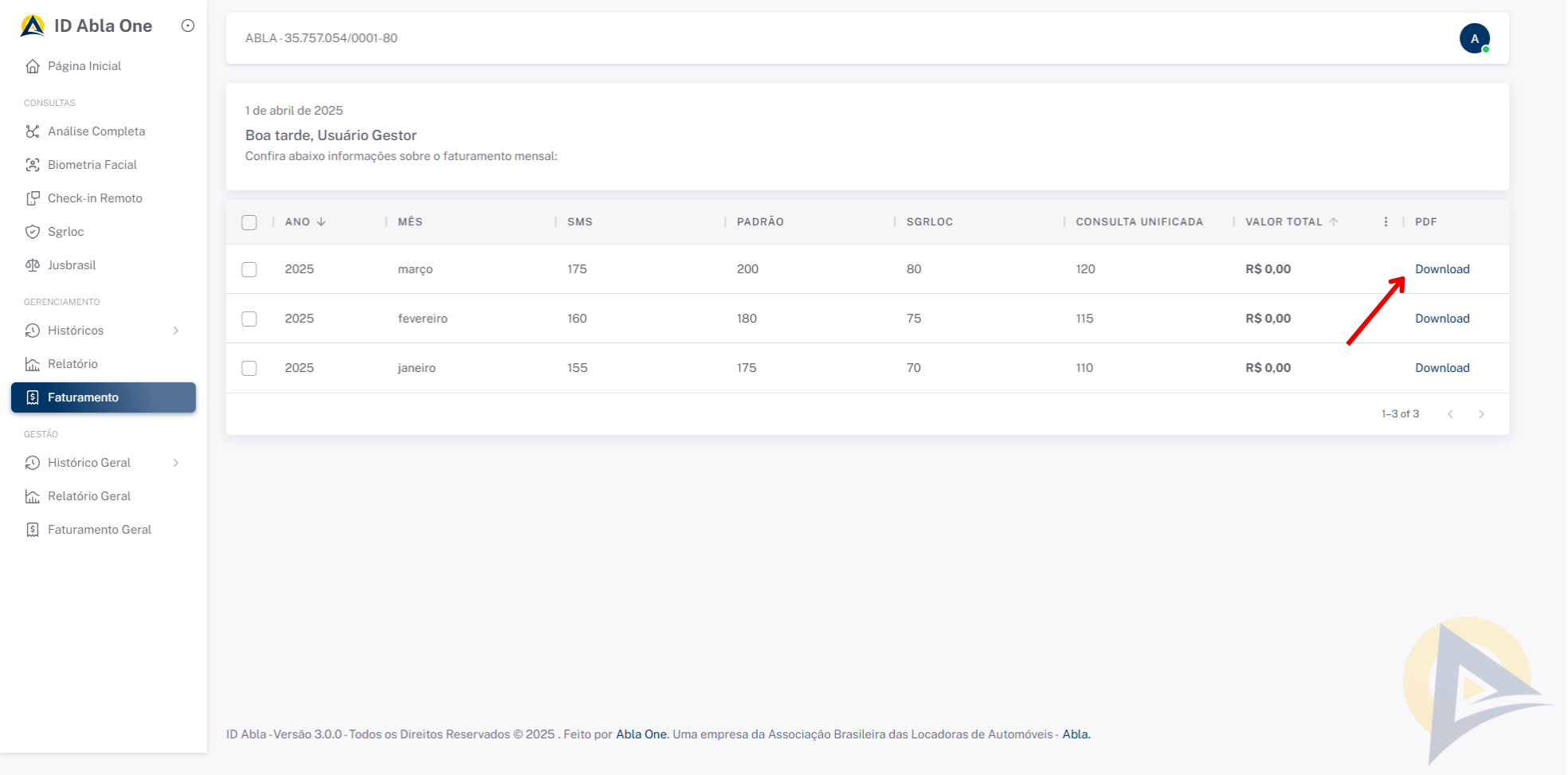
Task: Expand the Históricos submenu chevron
Action: [x=176, y=331]
